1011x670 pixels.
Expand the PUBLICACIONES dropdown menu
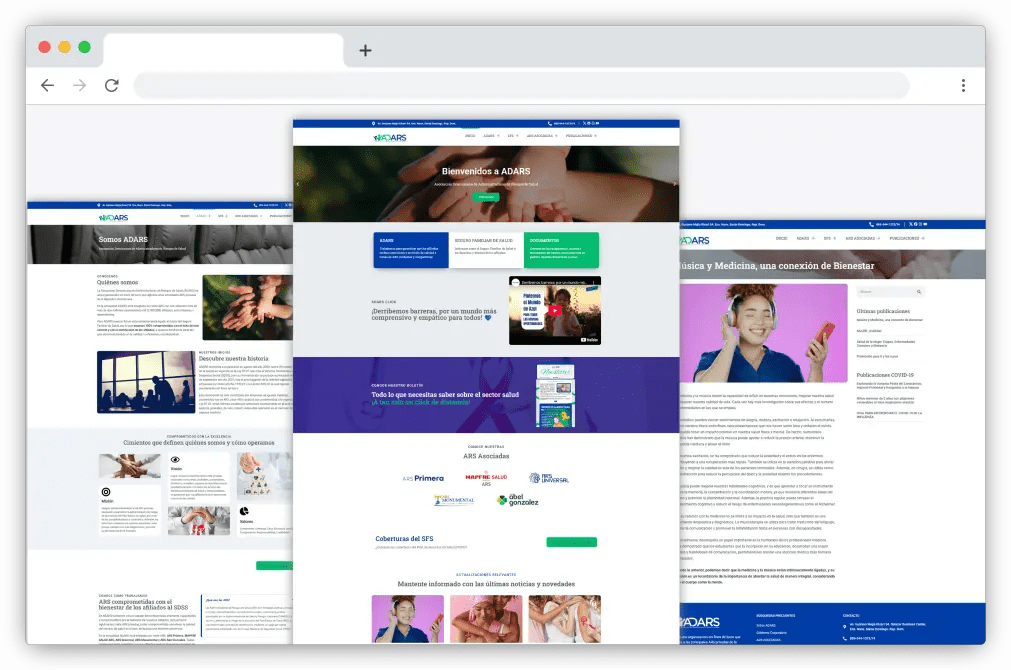click(578, 136)
